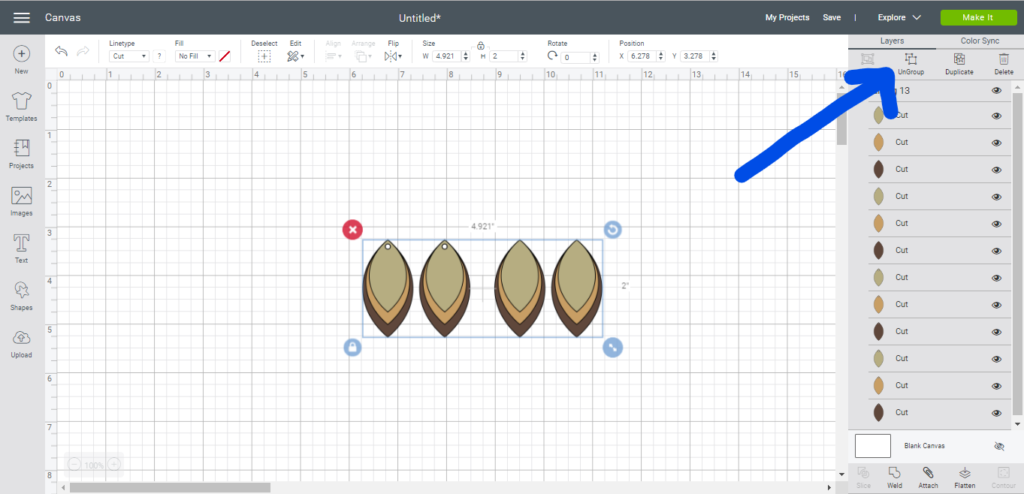The height and width of the screenshot is (494, 1024).
Task: Toggle Blank Canvas visibility
Action: tap(999, 446)
